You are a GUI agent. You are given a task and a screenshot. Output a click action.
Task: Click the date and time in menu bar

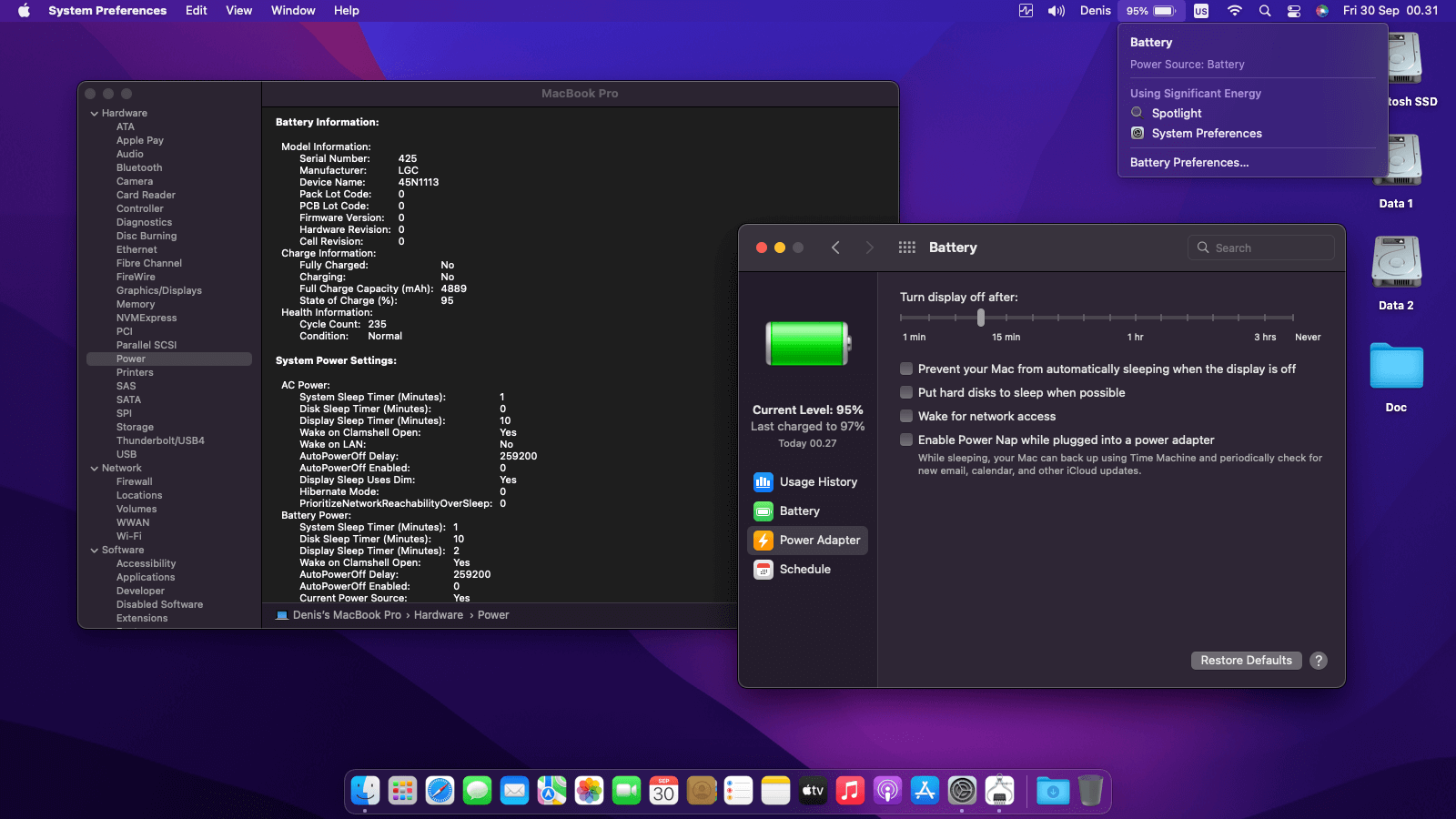point(1390,11)
